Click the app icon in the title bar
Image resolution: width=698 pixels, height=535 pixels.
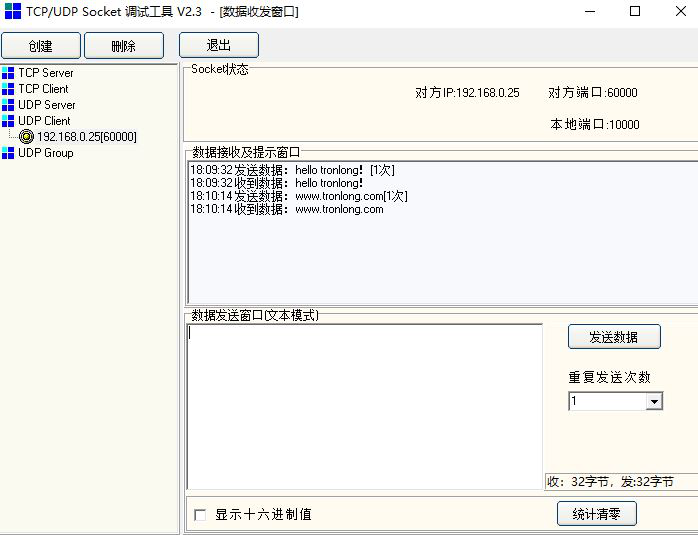click(x=11, y=12)
